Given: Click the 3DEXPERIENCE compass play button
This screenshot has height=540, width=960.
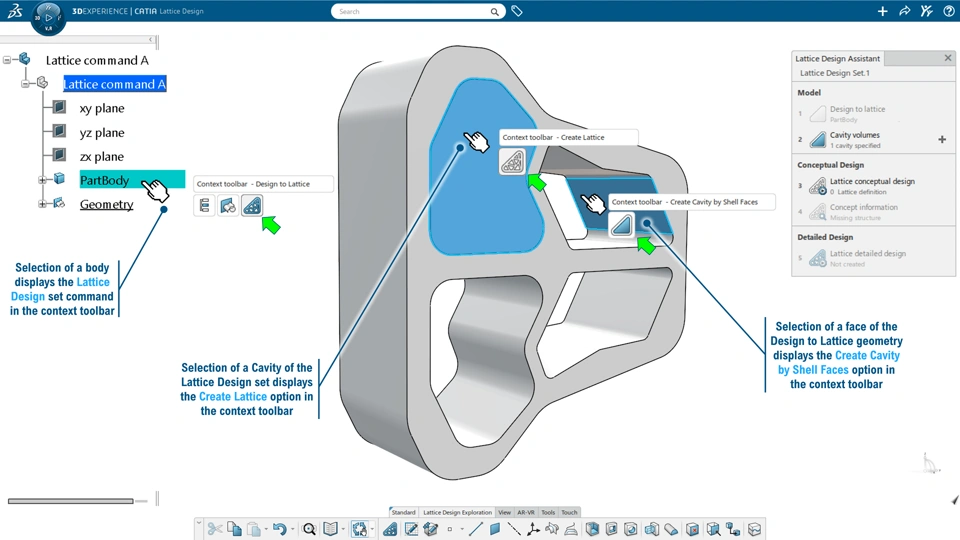Looking at the screenshot, I should (x=48, y=18).
